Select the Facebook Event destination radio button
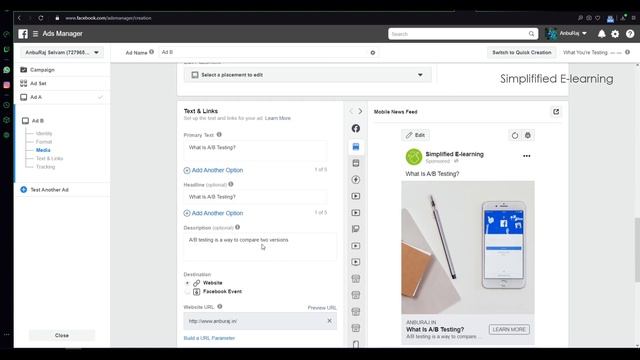Viewport: 640px width, 360px height. [x=187, y=291]
